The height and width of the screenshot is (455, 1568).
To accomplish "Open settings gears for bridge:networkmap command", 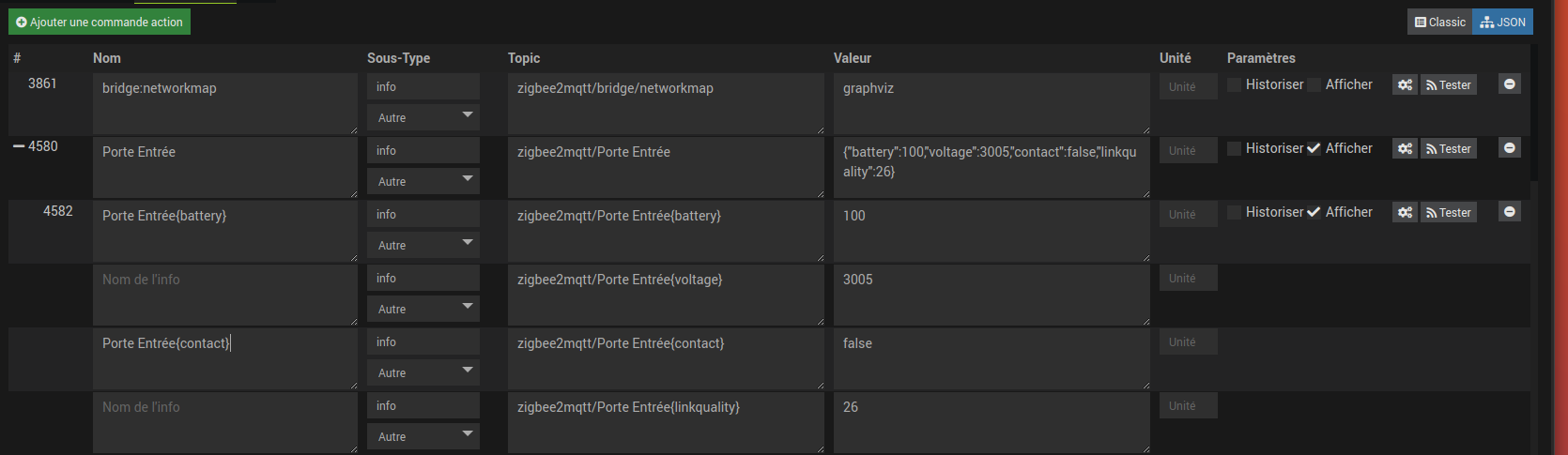I will (1405, 85).
